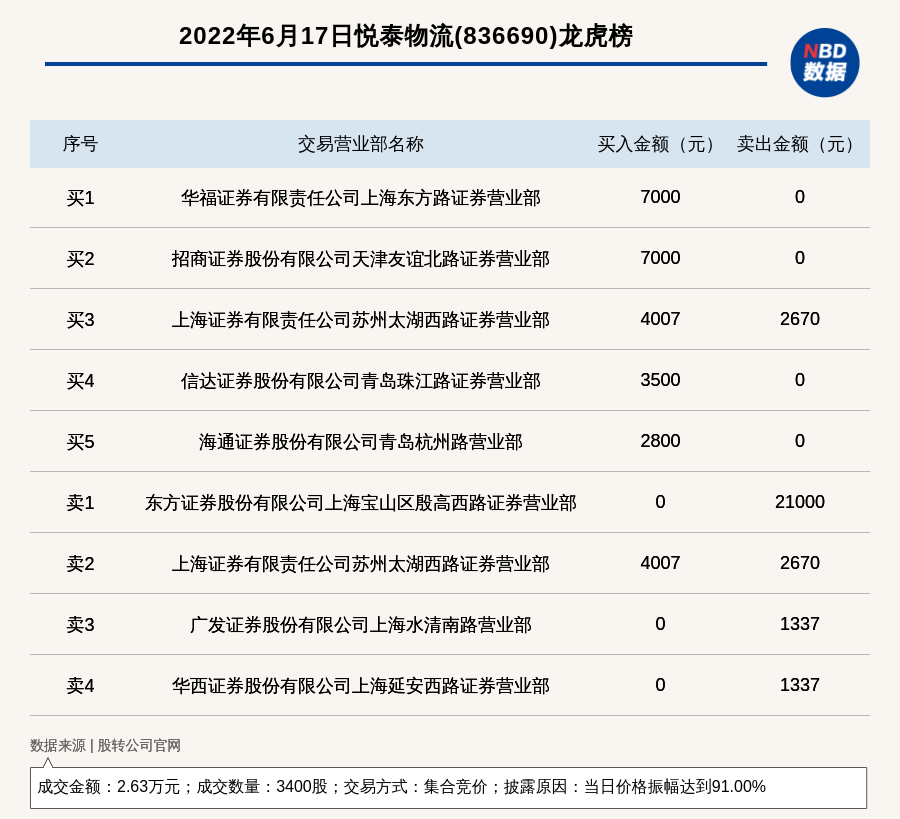Select the 买2 row label

tap(80, 259)
